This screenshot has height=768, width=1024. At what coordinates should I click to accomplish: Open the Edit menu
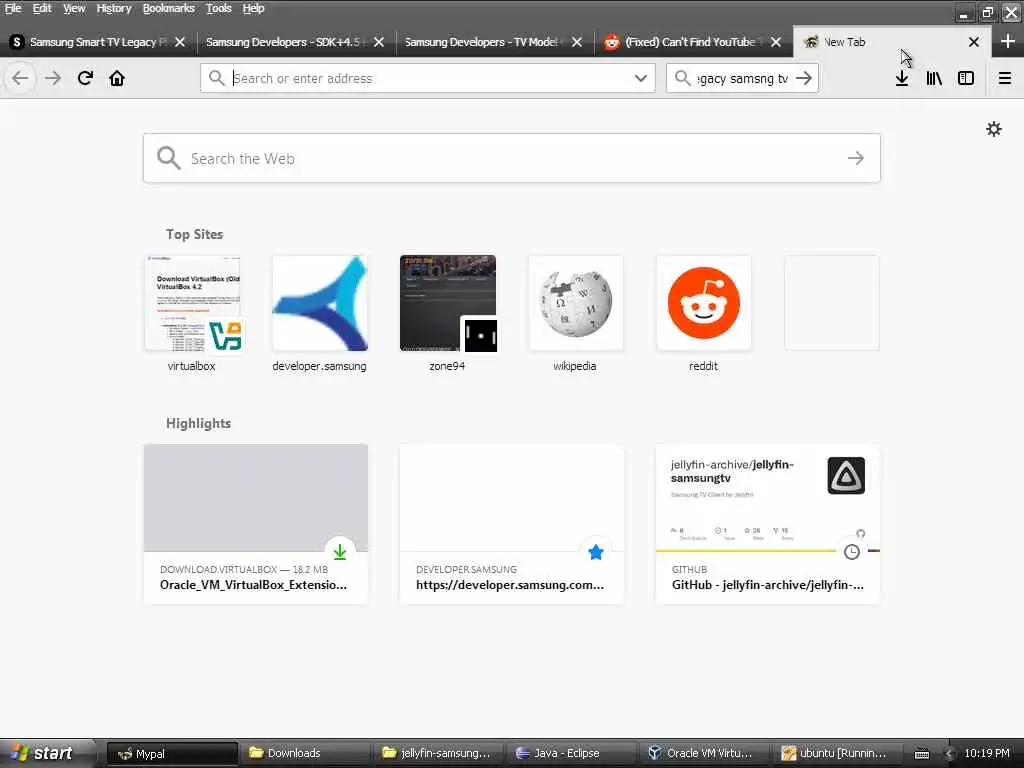[x=42, y=8]
